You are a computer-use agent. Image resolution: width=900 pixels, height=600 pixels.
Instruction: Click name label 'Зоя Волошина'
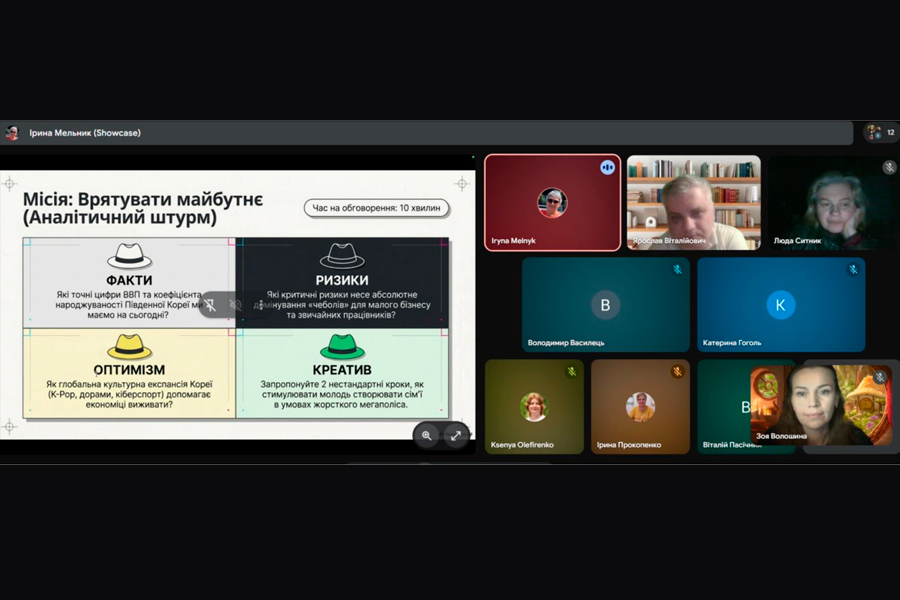(781, 436)
